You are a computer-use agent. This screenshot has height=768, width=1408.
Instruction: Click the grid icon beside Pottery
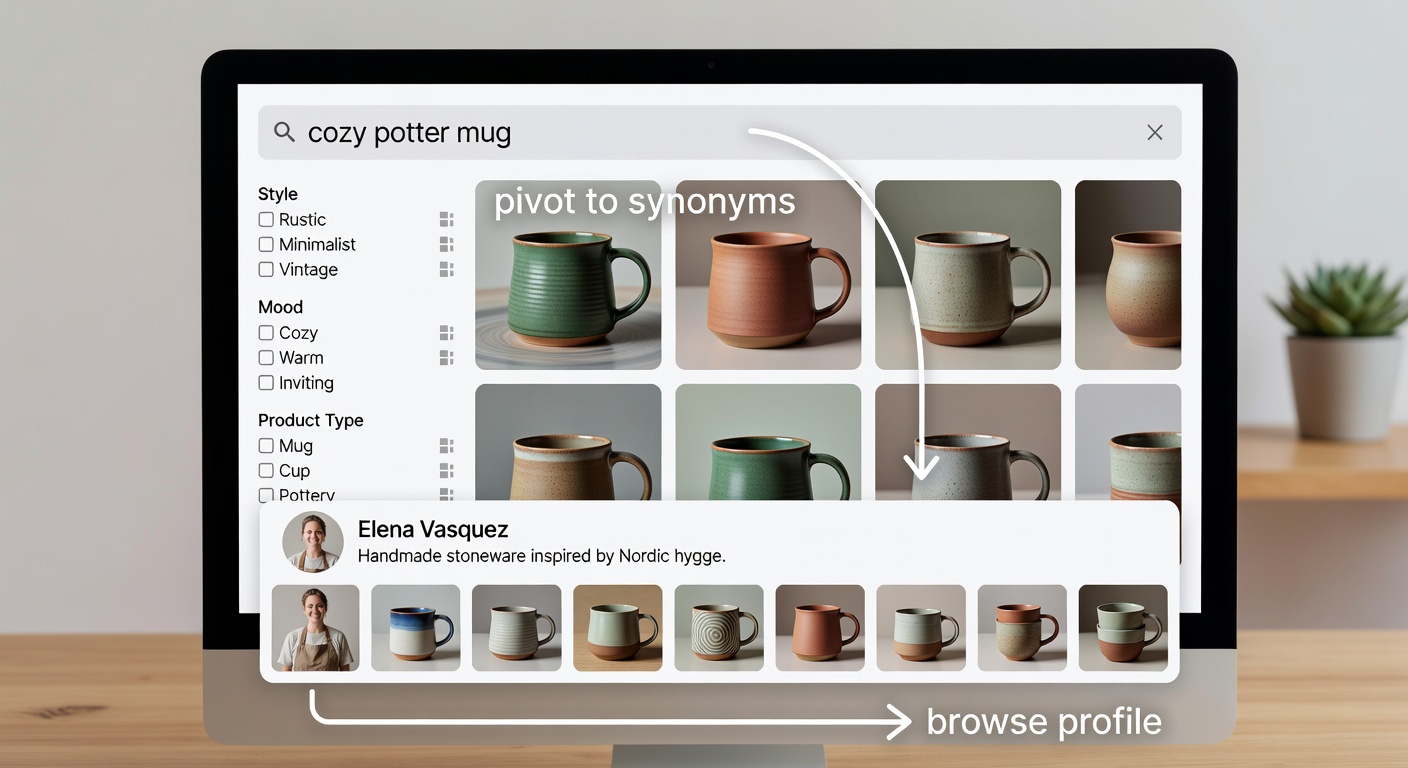(446, 494)
